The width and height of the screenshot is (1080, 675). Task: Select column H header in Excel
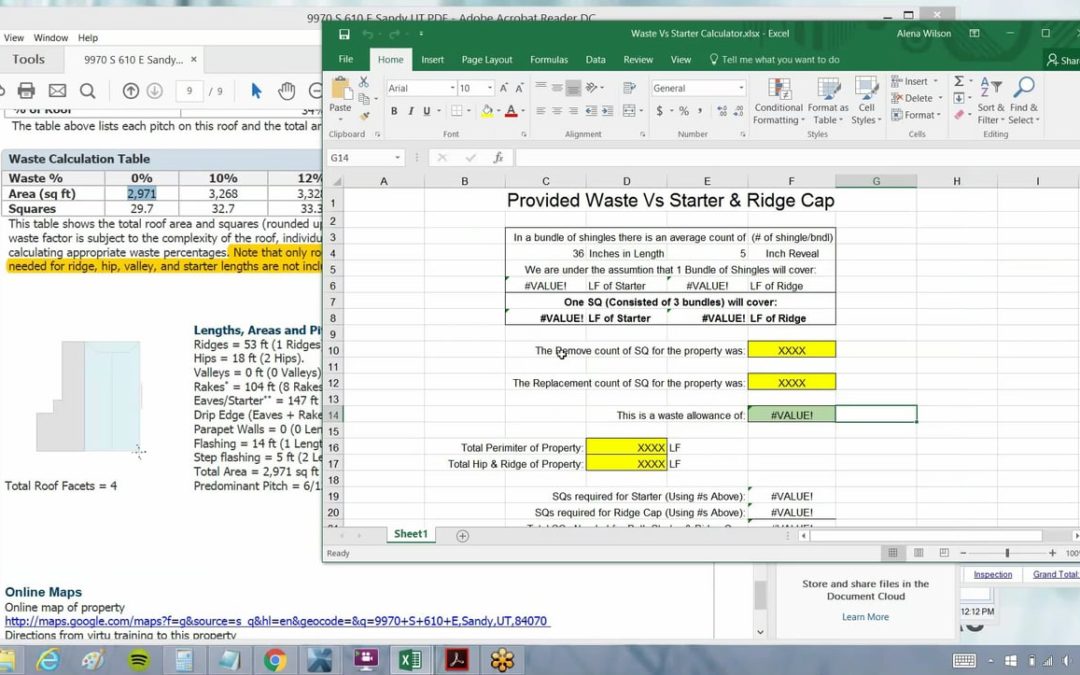(957, 181)
